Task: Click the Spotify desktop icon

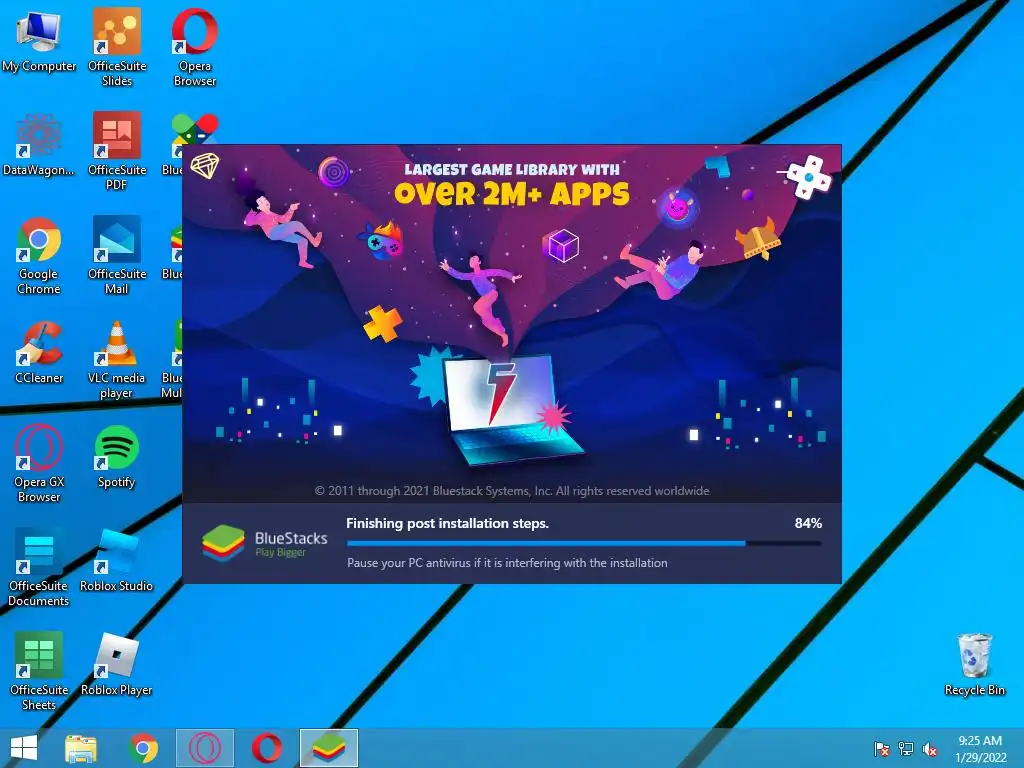Action: tap(116, 457)
